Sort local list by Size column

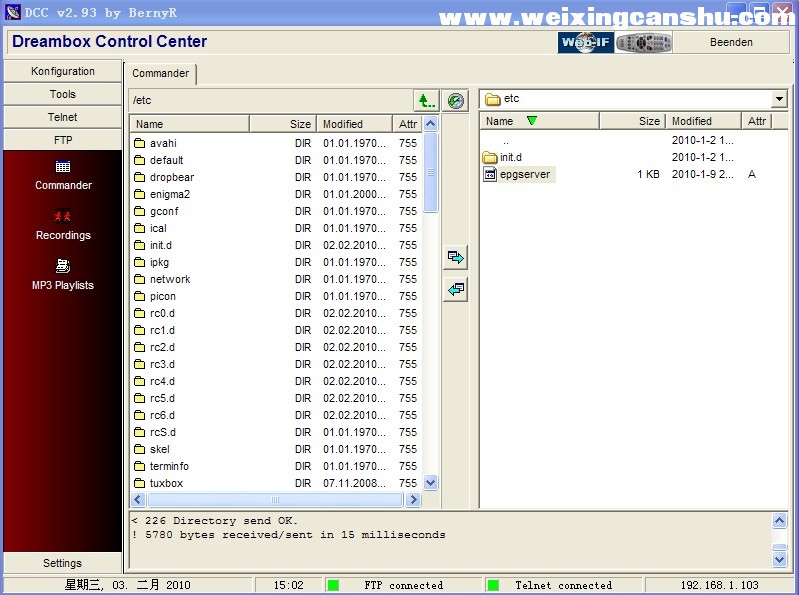pos(632,121)
